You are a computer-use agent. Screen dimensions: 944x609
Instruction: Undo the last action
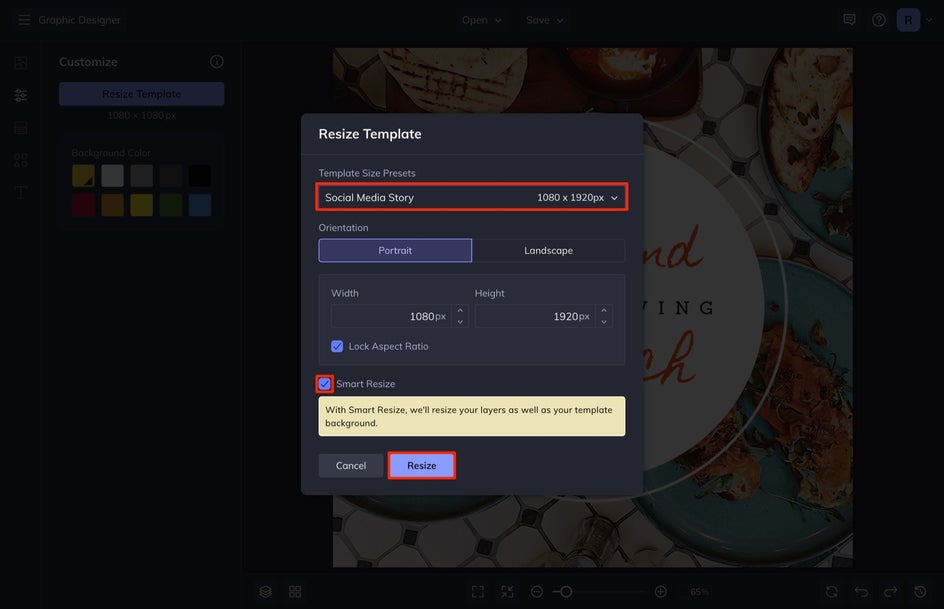861,592
